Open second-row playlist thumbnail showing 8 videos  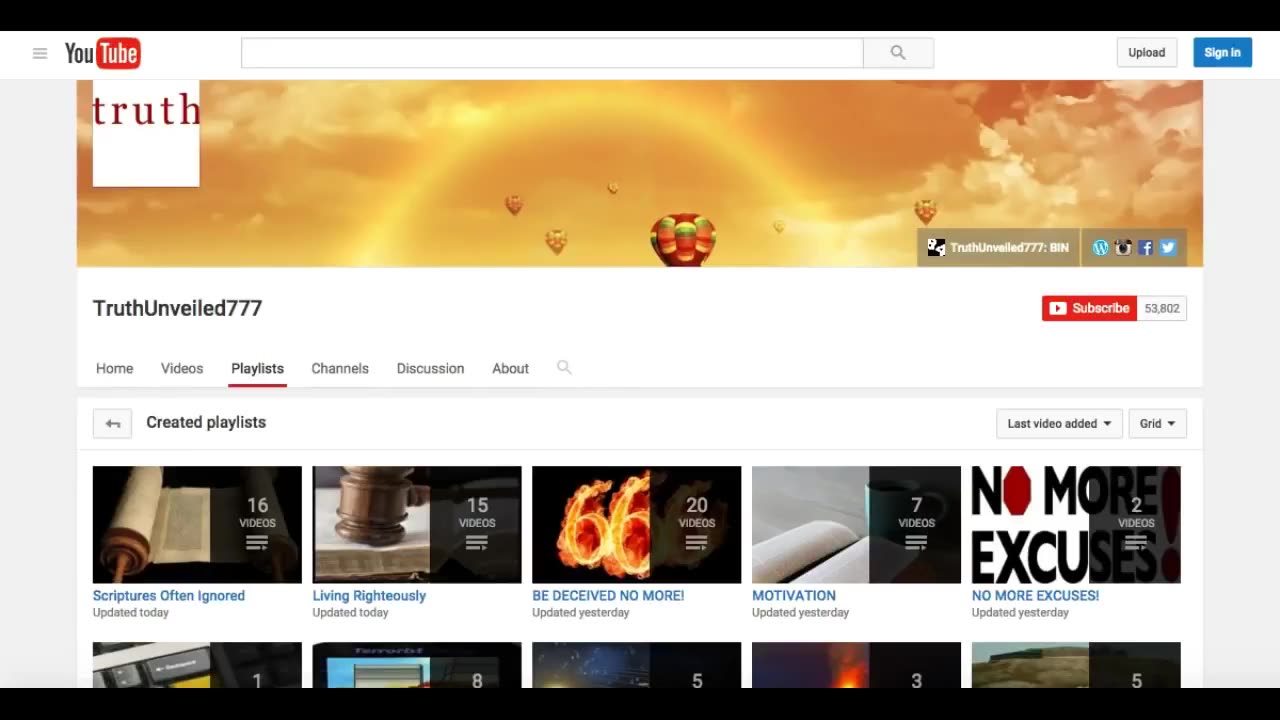[x=417, y=665]
